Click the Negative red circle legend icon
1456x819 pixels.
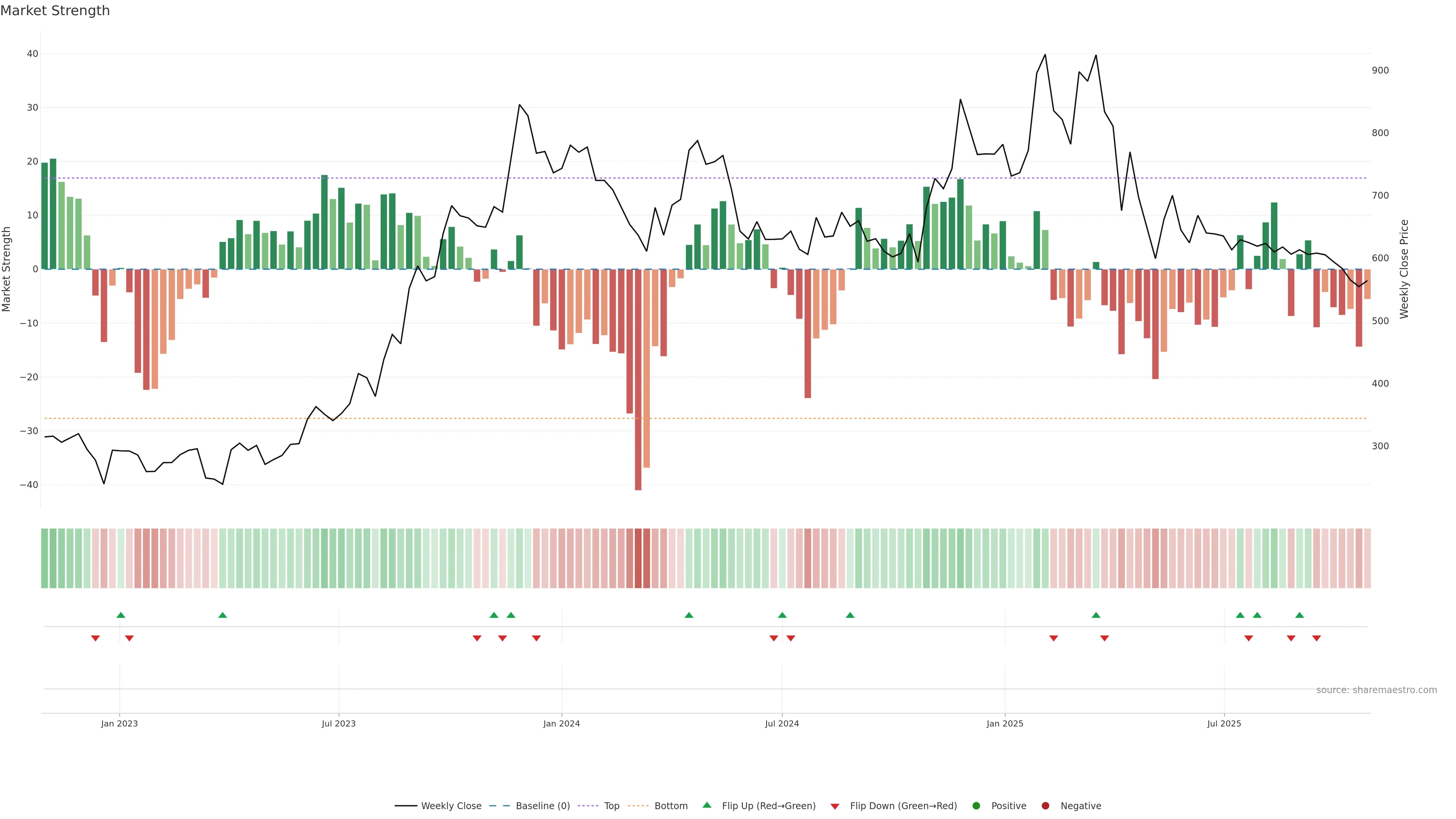[x=1045, y=805]
